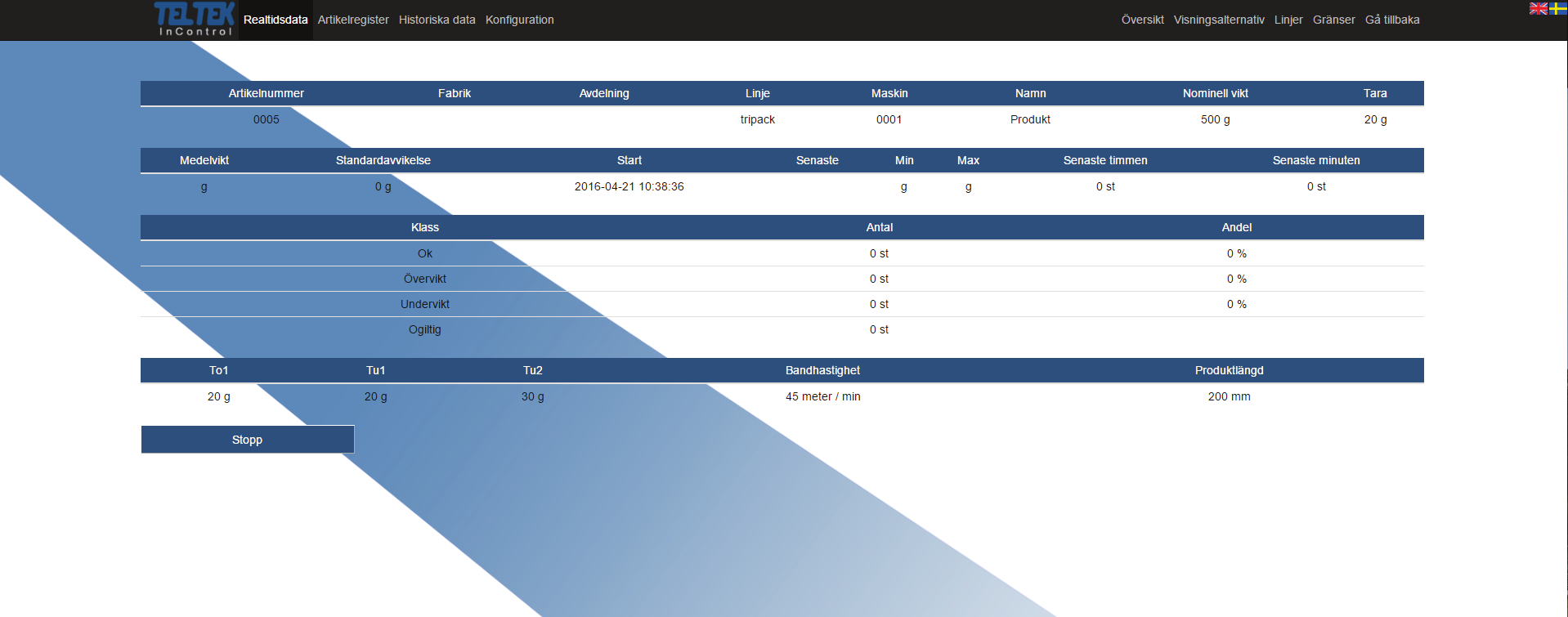Open Visningsalternativ options
This screenshot has height=617, width=1568.
[x=1219, y=20]
